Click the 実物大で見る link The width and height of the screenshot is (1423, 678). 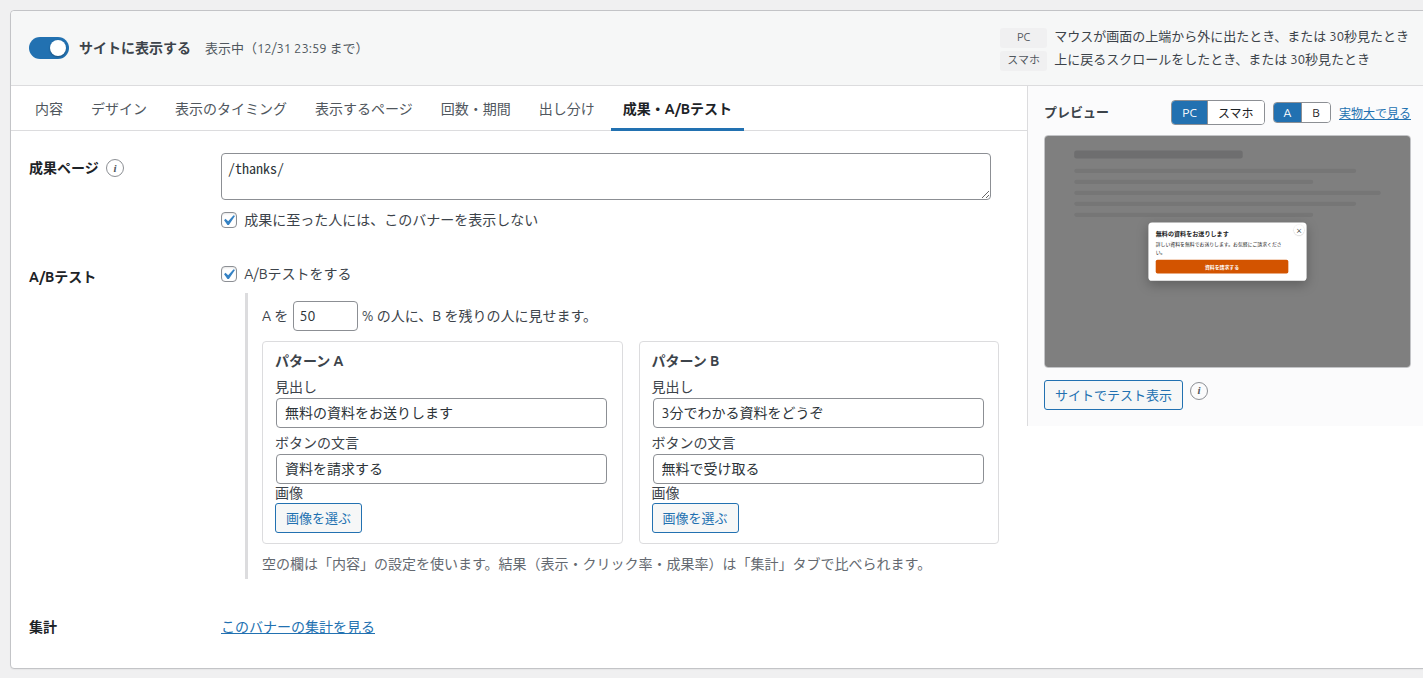(1375, 113)
